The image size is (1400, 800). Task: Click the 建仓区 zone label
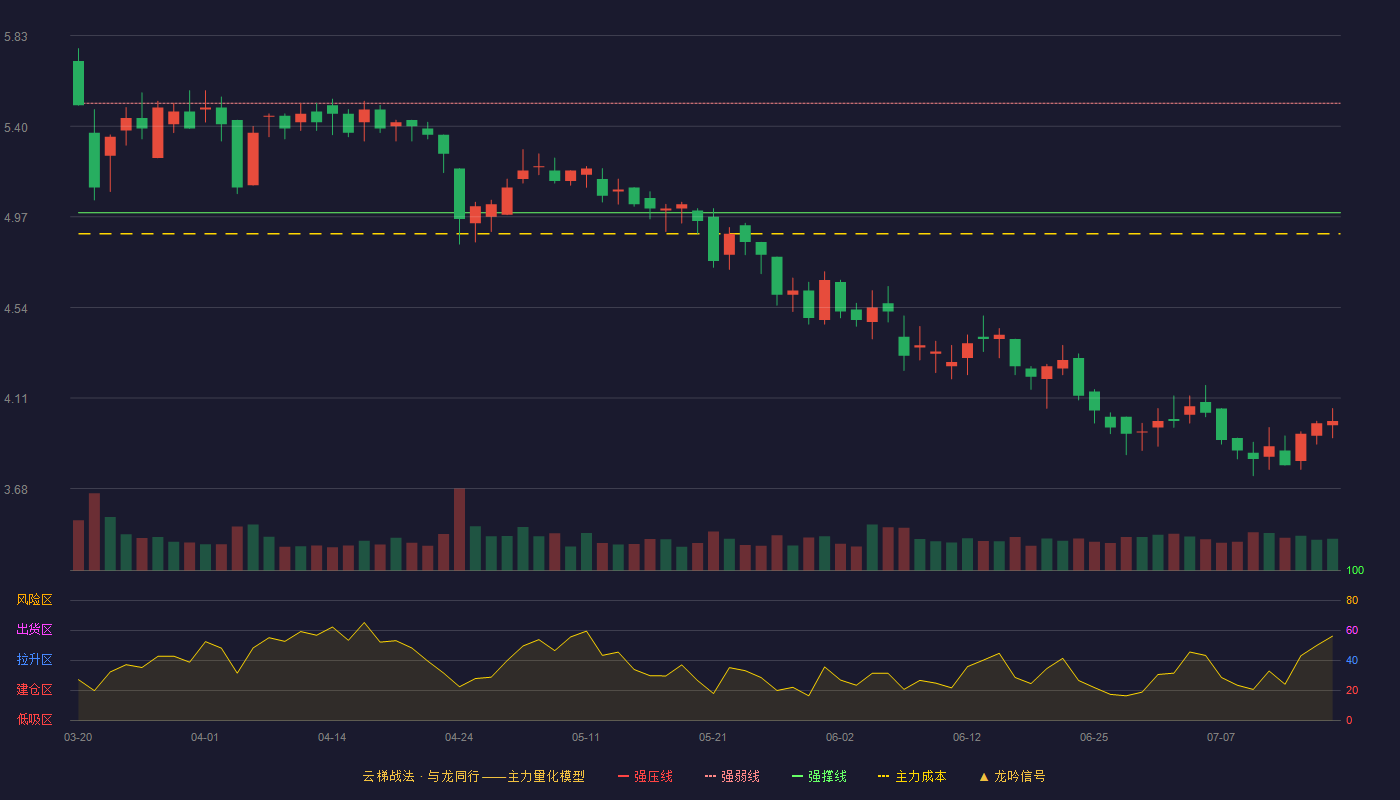(34, 690)
